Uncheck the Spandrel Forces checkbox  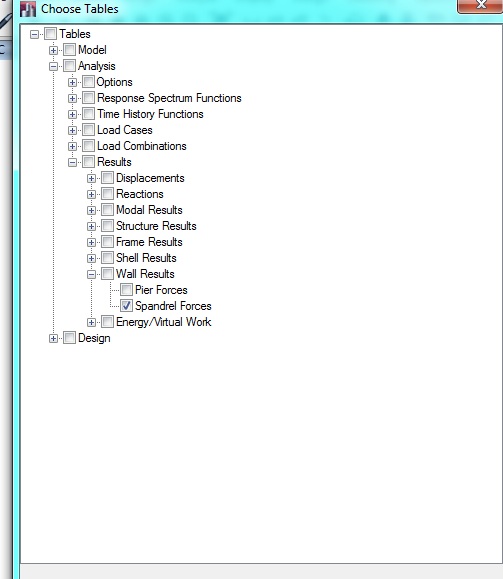(x=126, y=306)
